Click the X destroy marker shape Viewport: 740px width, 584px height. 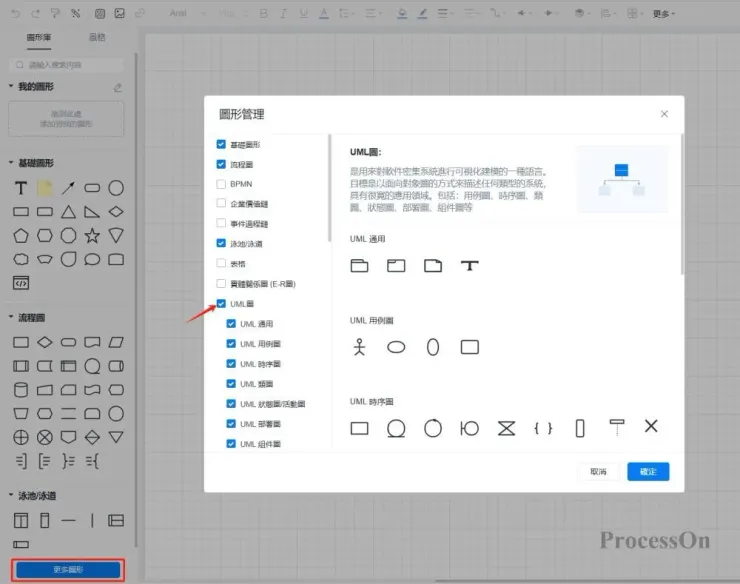651,427
